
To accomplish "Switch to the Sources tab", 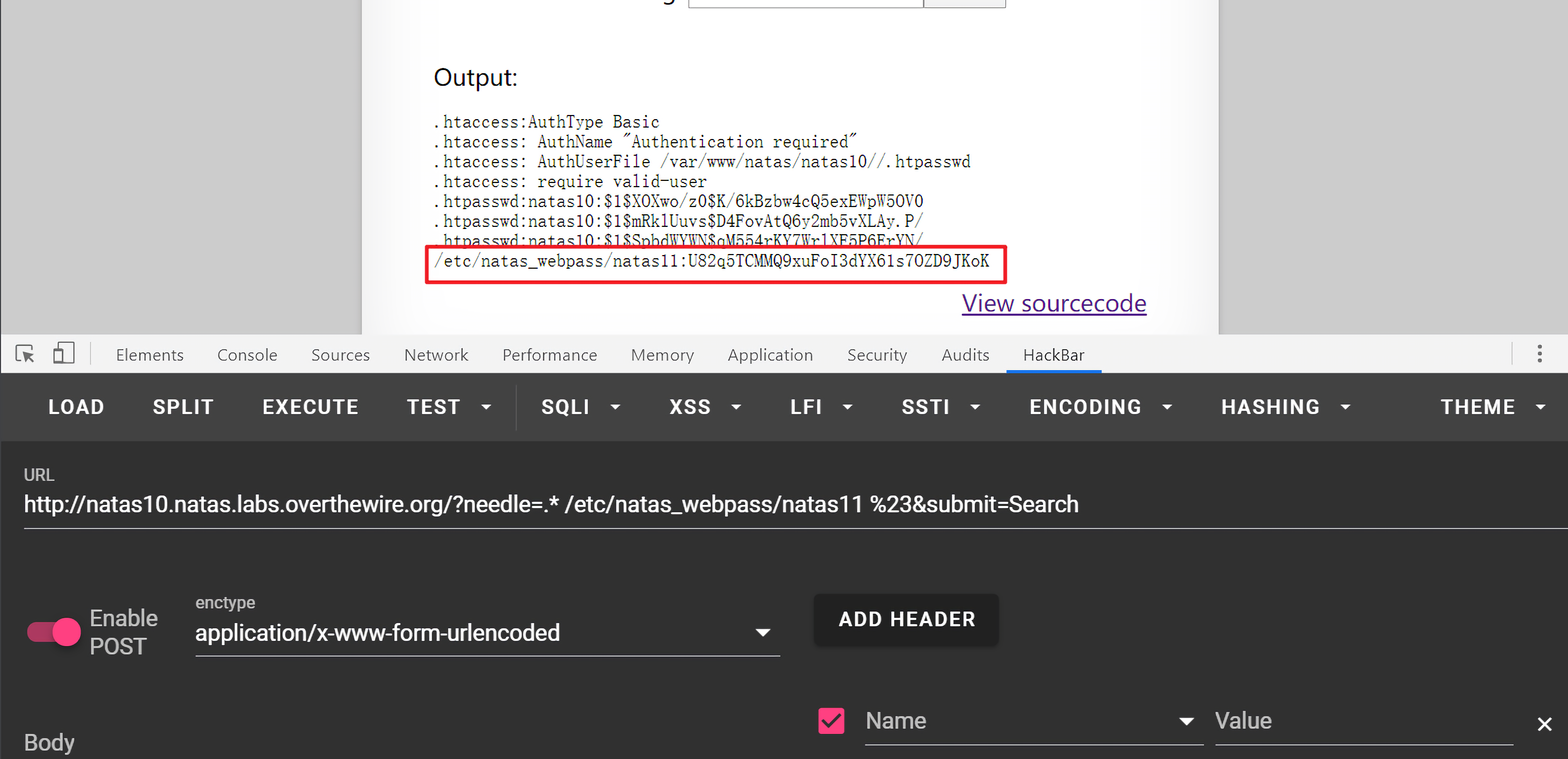I will click(340, 354).
